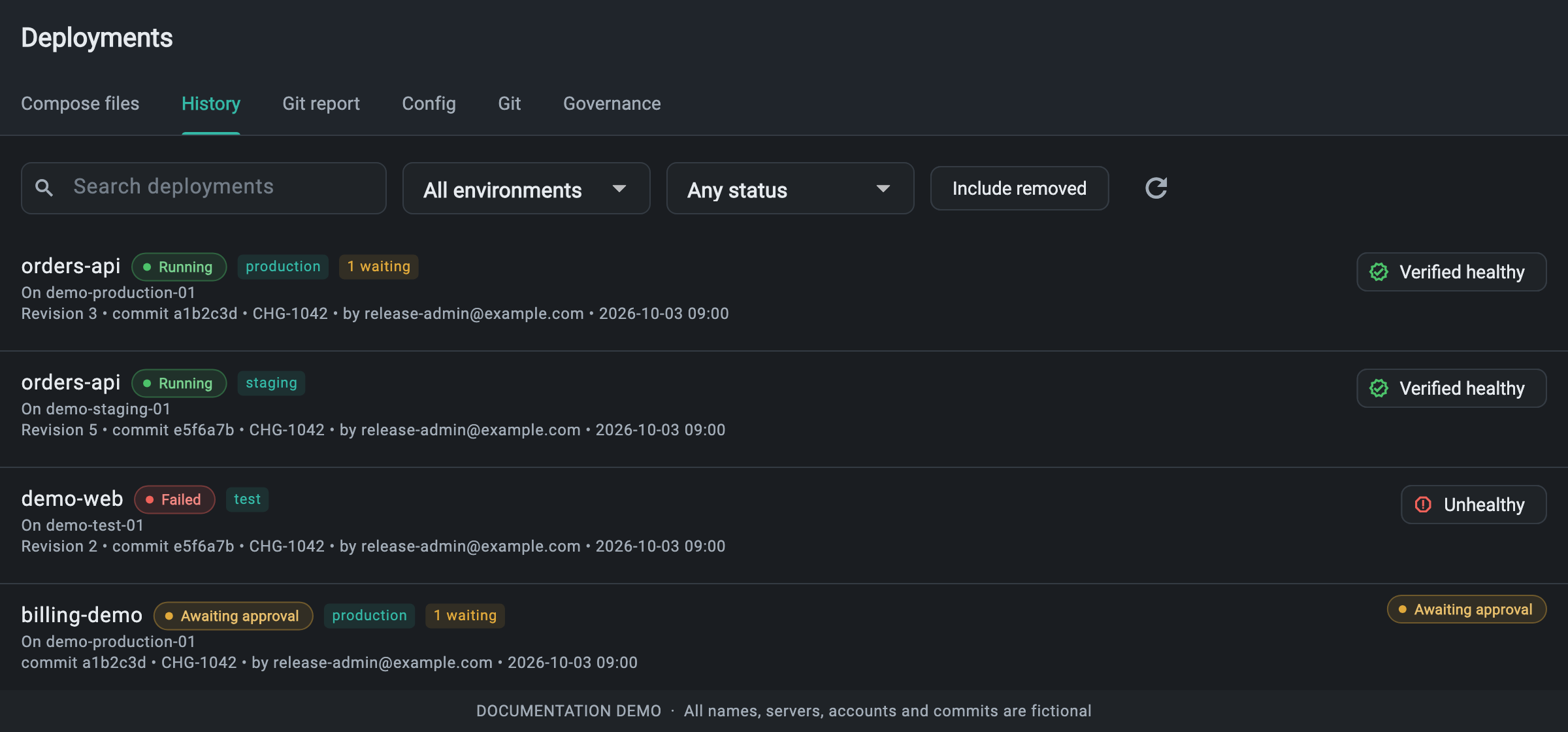Switch to the Compose files tab
The width and height of the screenshot is (1568, 732).
[80, 103]
